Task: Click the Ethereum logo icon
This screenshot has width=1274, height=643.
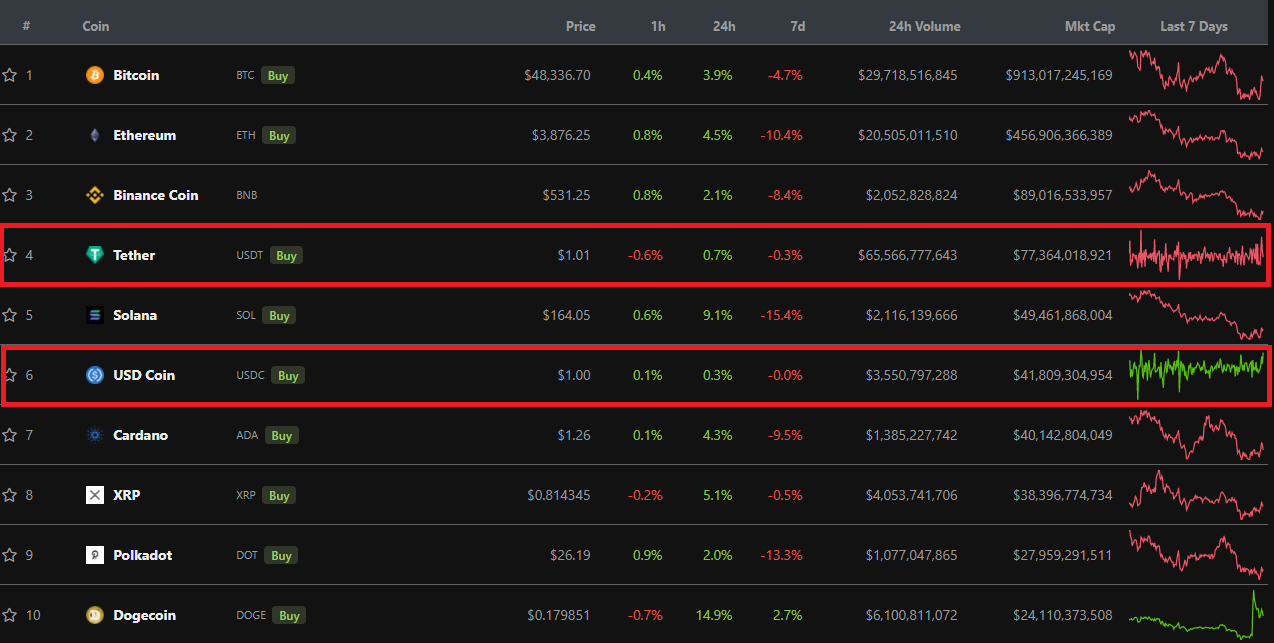Action: point(95,135)
